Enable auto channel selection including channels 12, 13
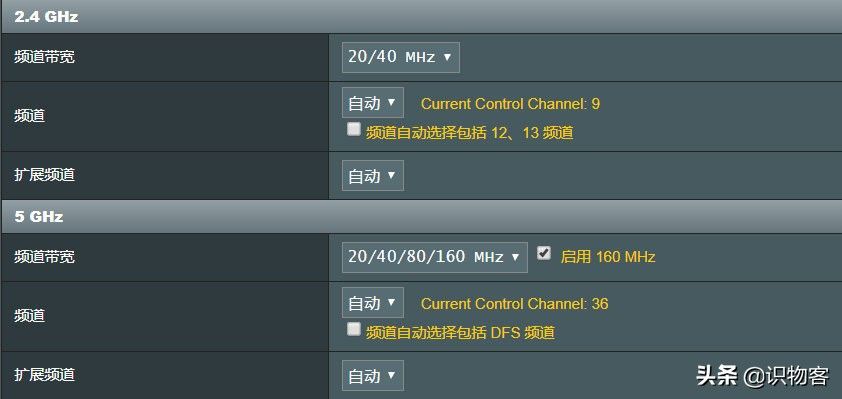Image resolution: width=842 pixels, height=399 pixels. [353, 129]
